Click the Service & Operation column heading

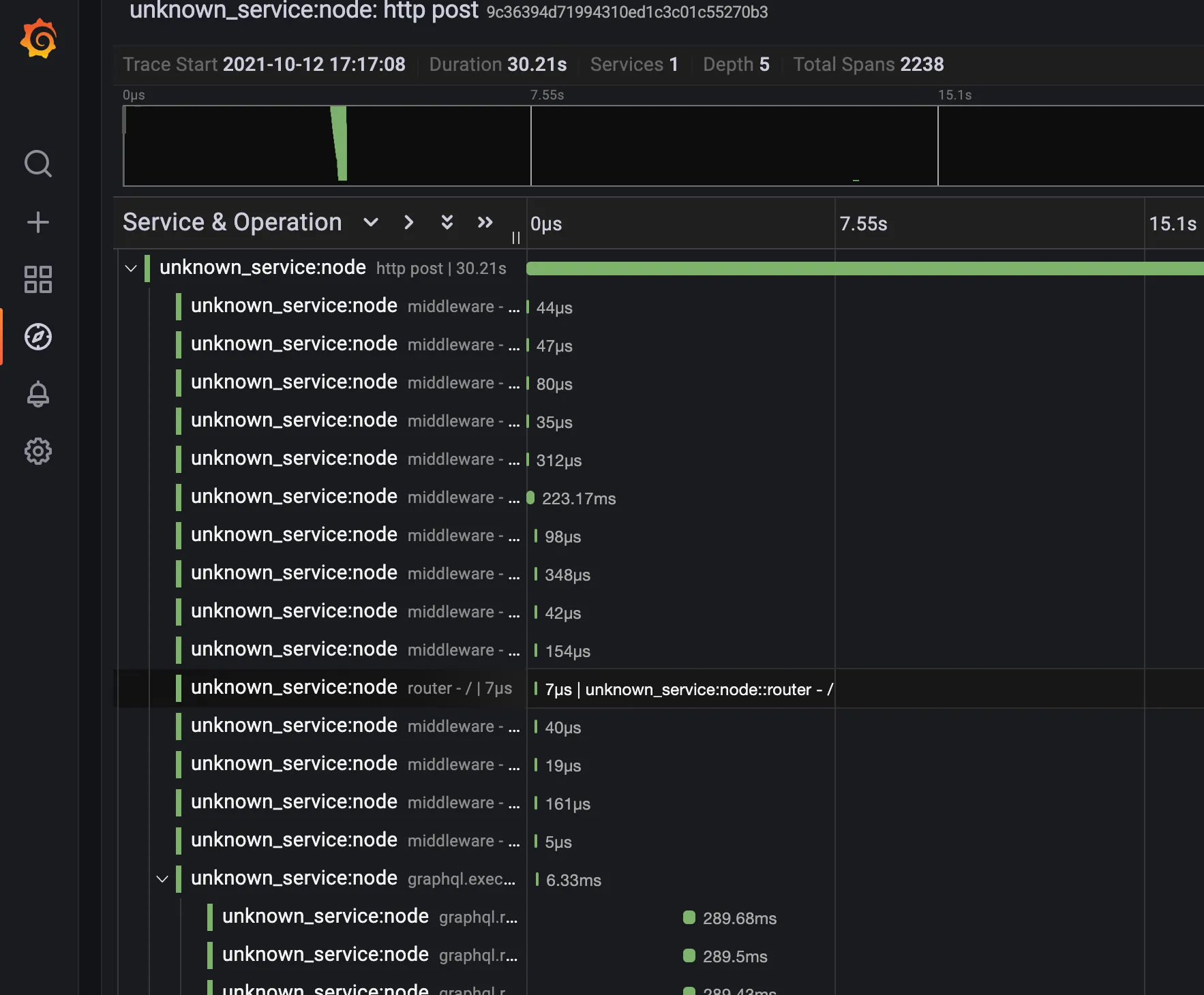tap(232, 222)
